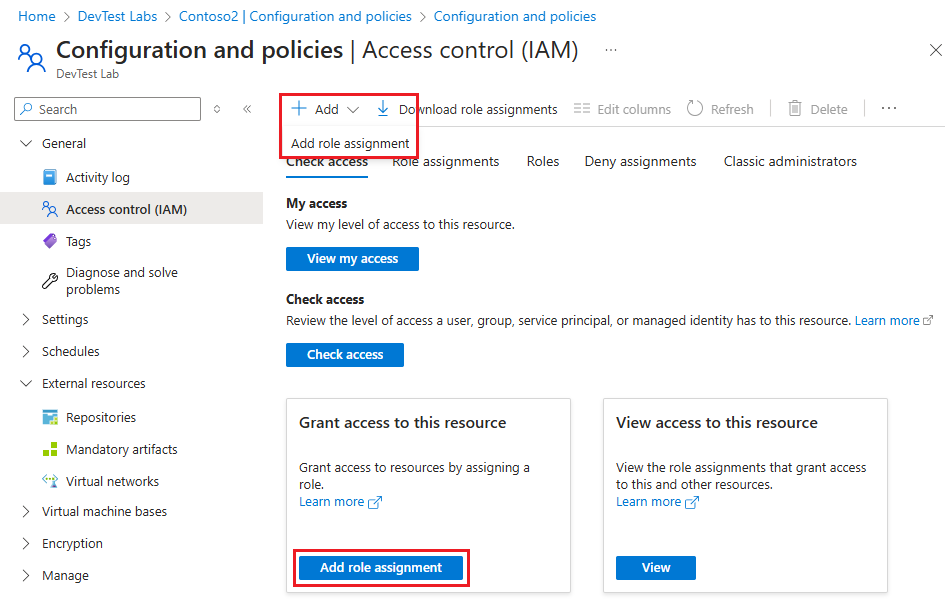Click inside the sidebar search field
Screen dimensions: 945x601
click(x=107, y=109)
